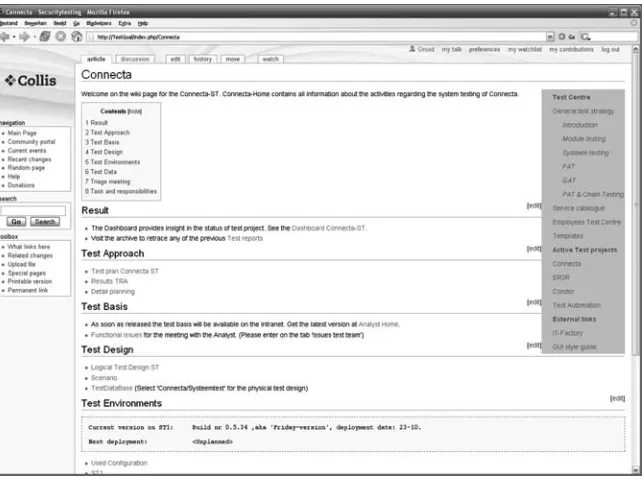
Task: Click the Go button under search
Action: pyautogui.click(x=16, y=222)
